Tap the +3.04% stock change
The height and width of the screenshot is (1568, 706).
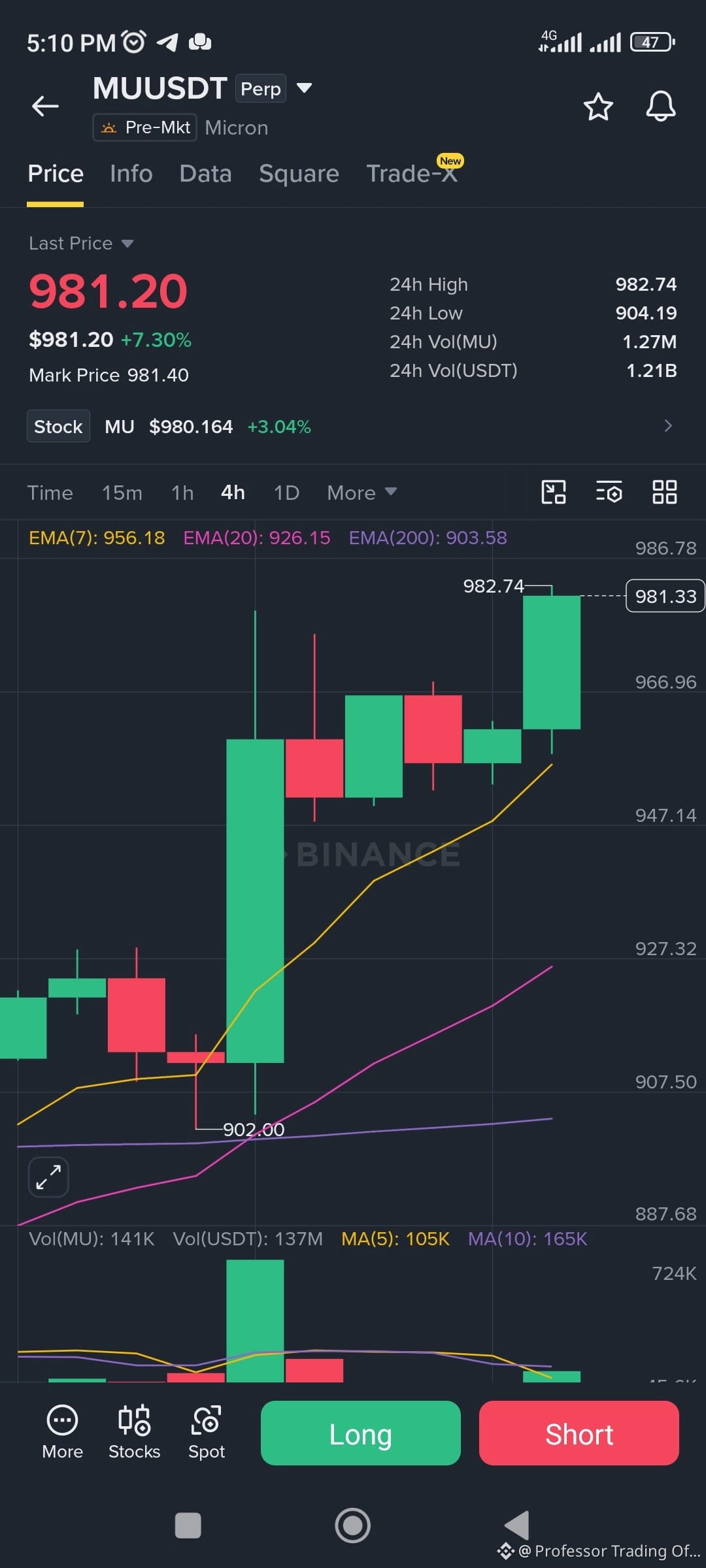(x=279, y=427)
